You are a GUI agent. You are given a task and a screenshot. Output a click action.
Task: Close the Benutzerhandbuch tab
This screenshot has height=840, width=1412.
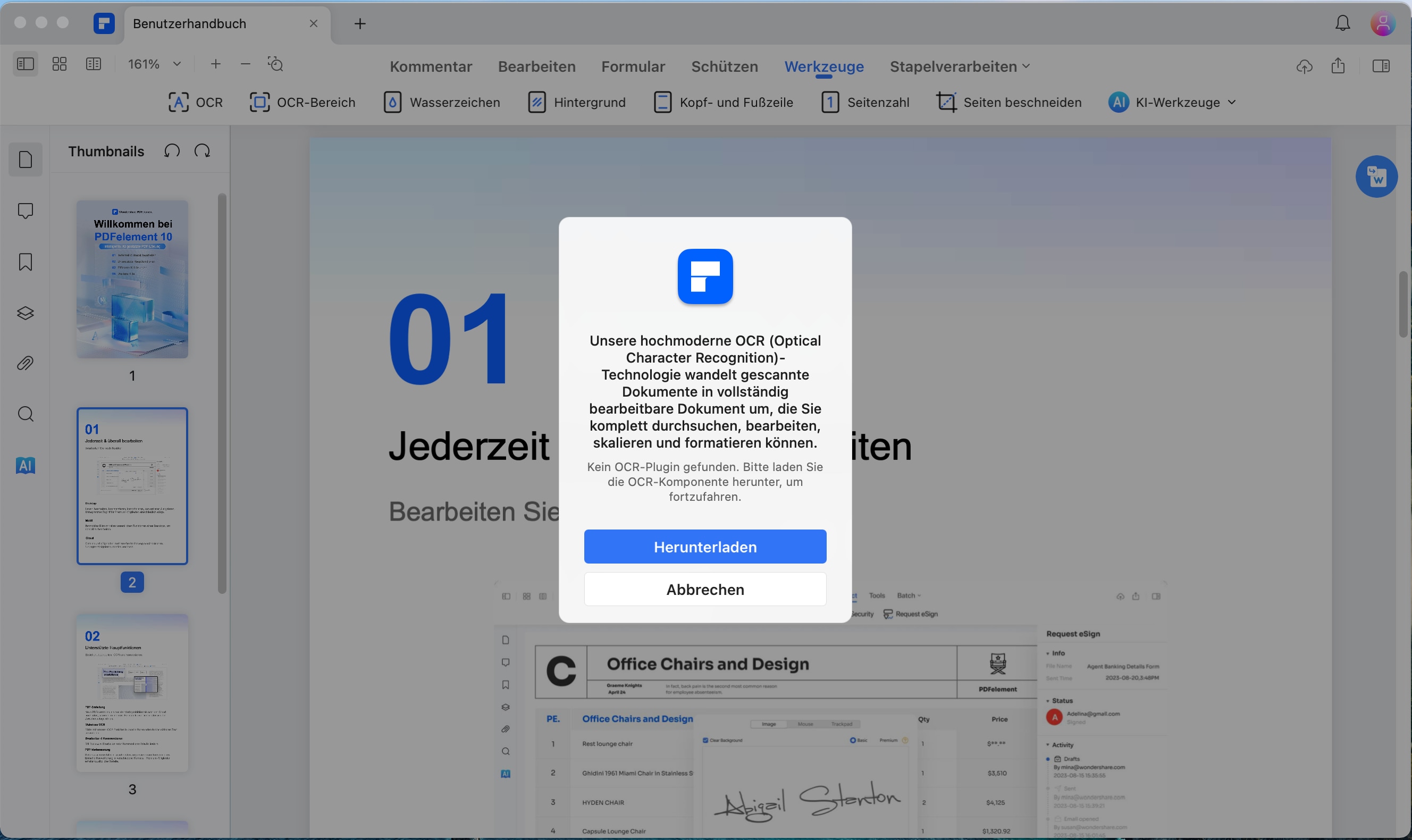coord(314,23)
